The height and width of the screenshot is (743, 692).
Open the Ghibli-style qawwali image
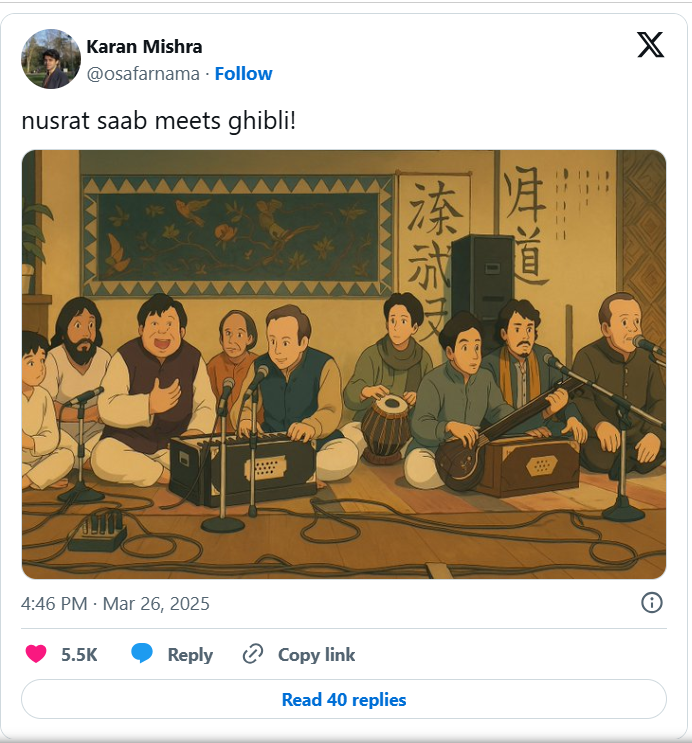[x=344, y=364]
